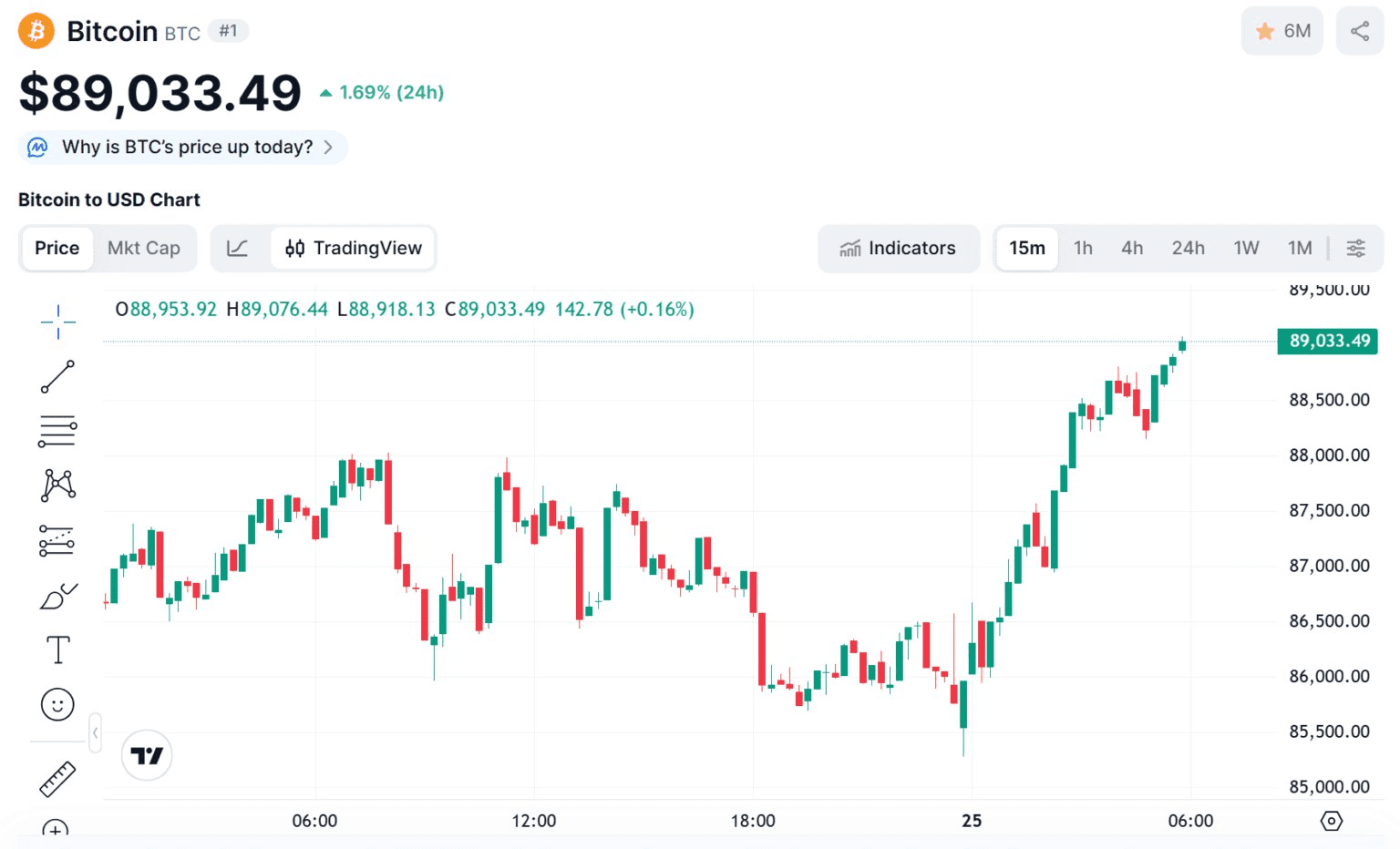Choose the brush drawing tool
The image size is (1400, 849).
tap(57, 597)
